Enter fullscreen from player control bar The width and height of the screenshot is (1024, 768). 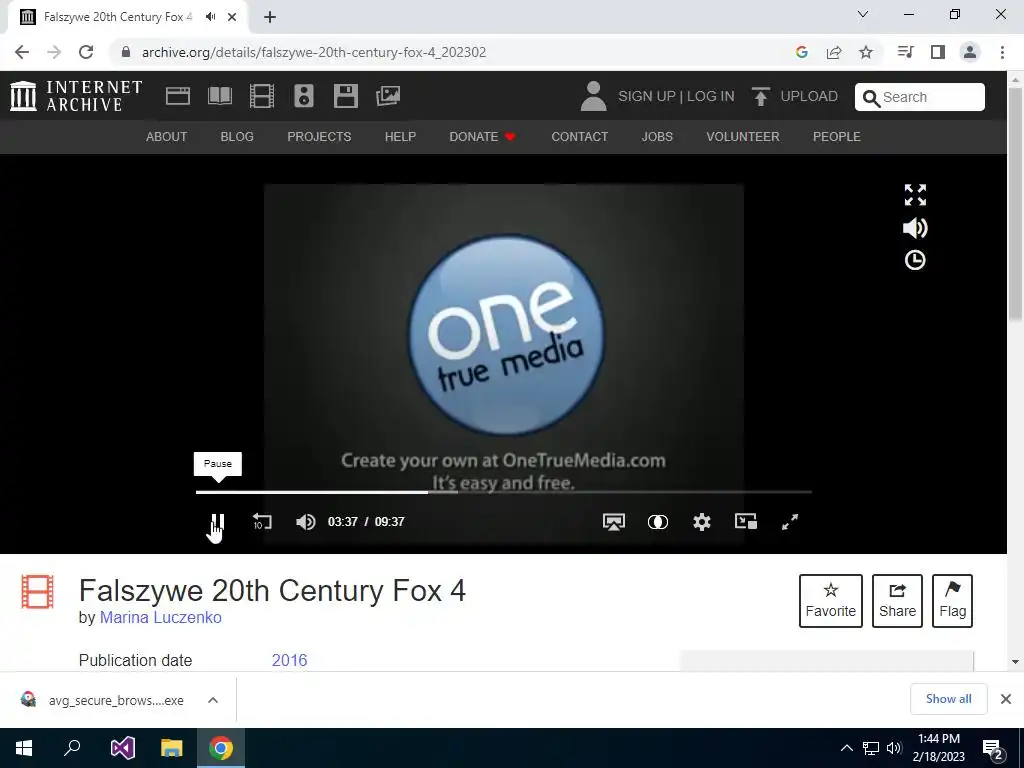click(x=790, y=522)
